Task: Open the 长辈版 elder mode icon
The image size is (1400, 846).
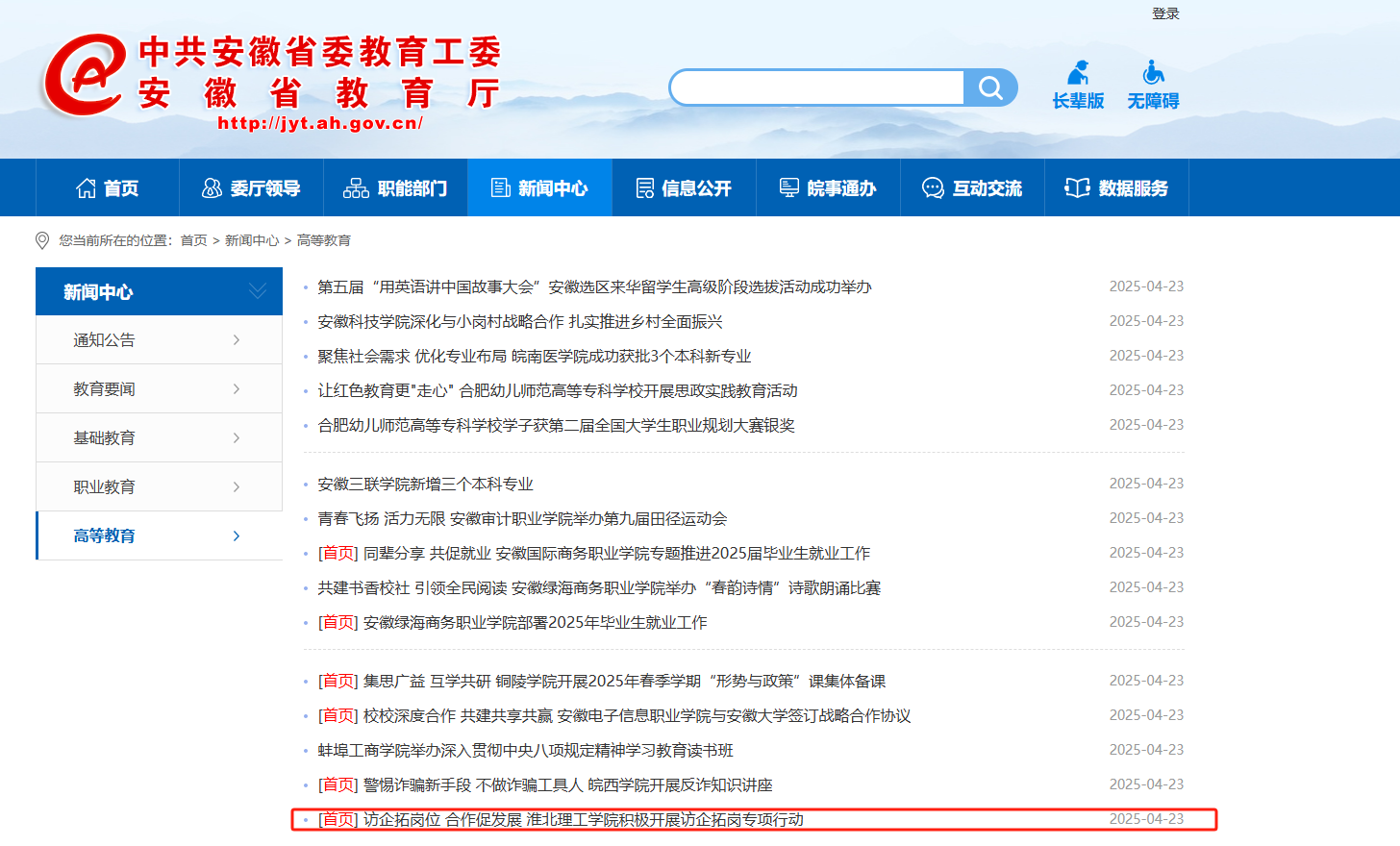Action: pyautogui.click(x=1078, y=73)
